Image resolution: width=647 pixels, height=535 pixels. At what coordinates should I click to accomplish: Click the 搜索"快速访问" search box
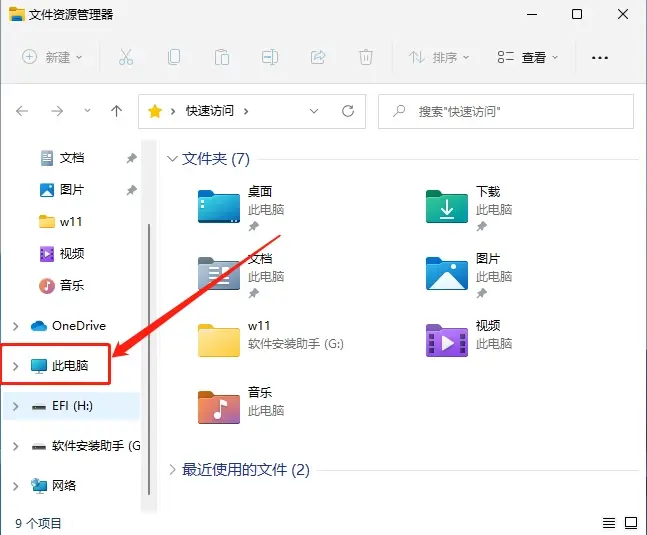click(506, 111)
